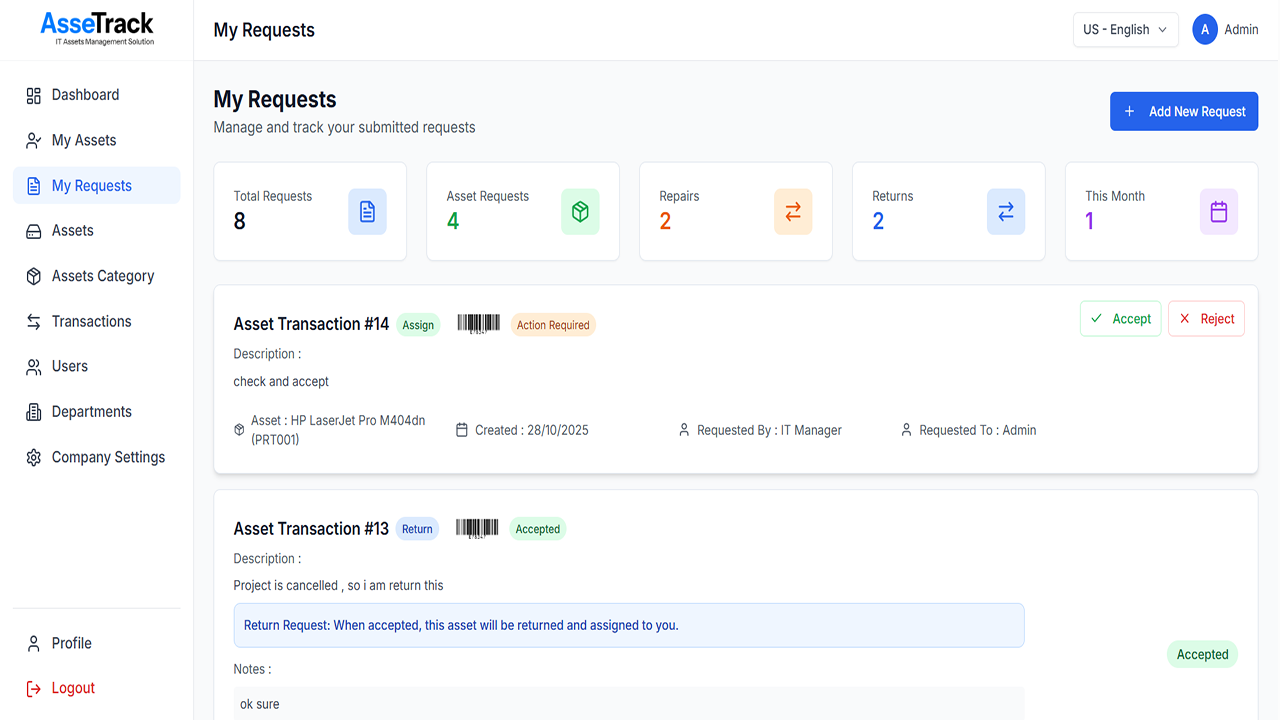1280x720 pixels.
Task: Click the This Month calendar icon
Action: (1219, 212)
